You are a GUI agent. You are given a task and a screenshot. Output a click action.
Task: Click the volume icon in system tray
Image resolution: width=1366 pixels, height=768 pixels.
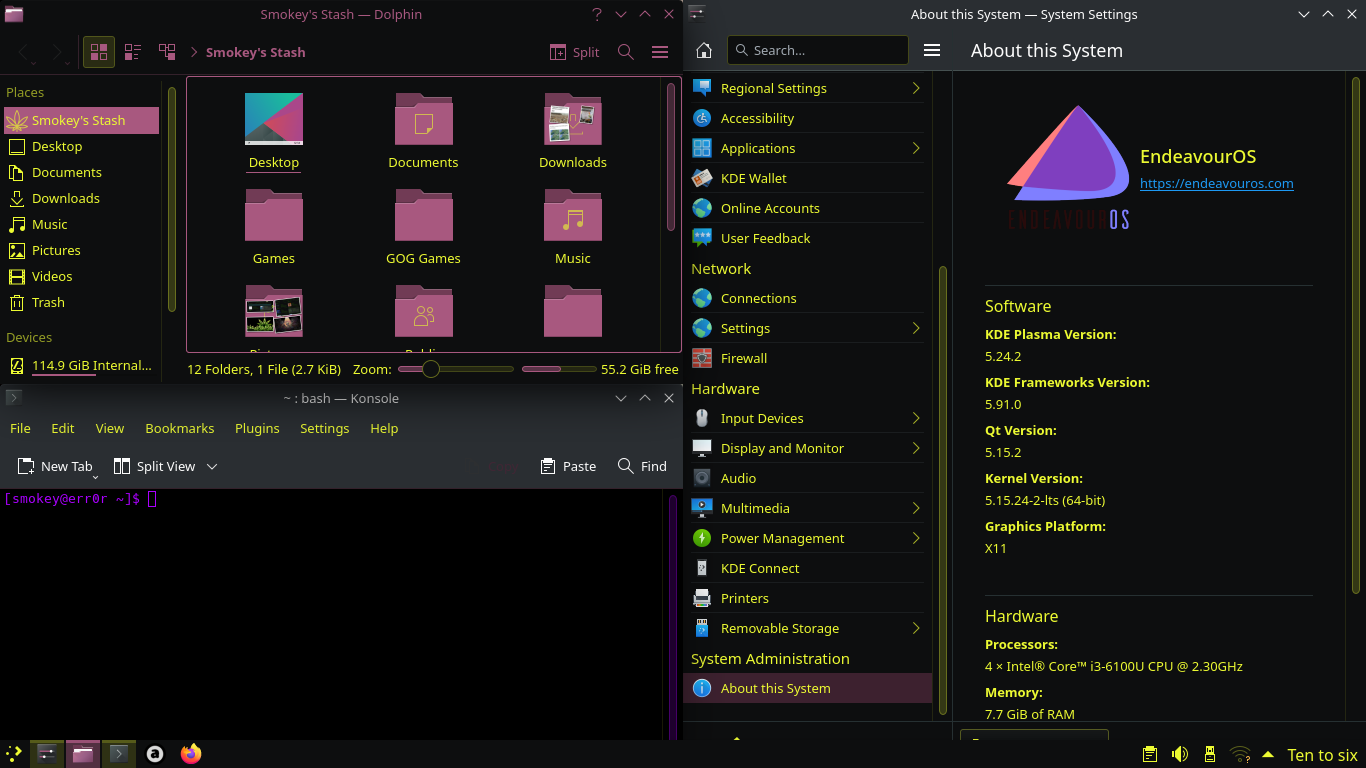pyautogui.click(x=1180, y=754)
